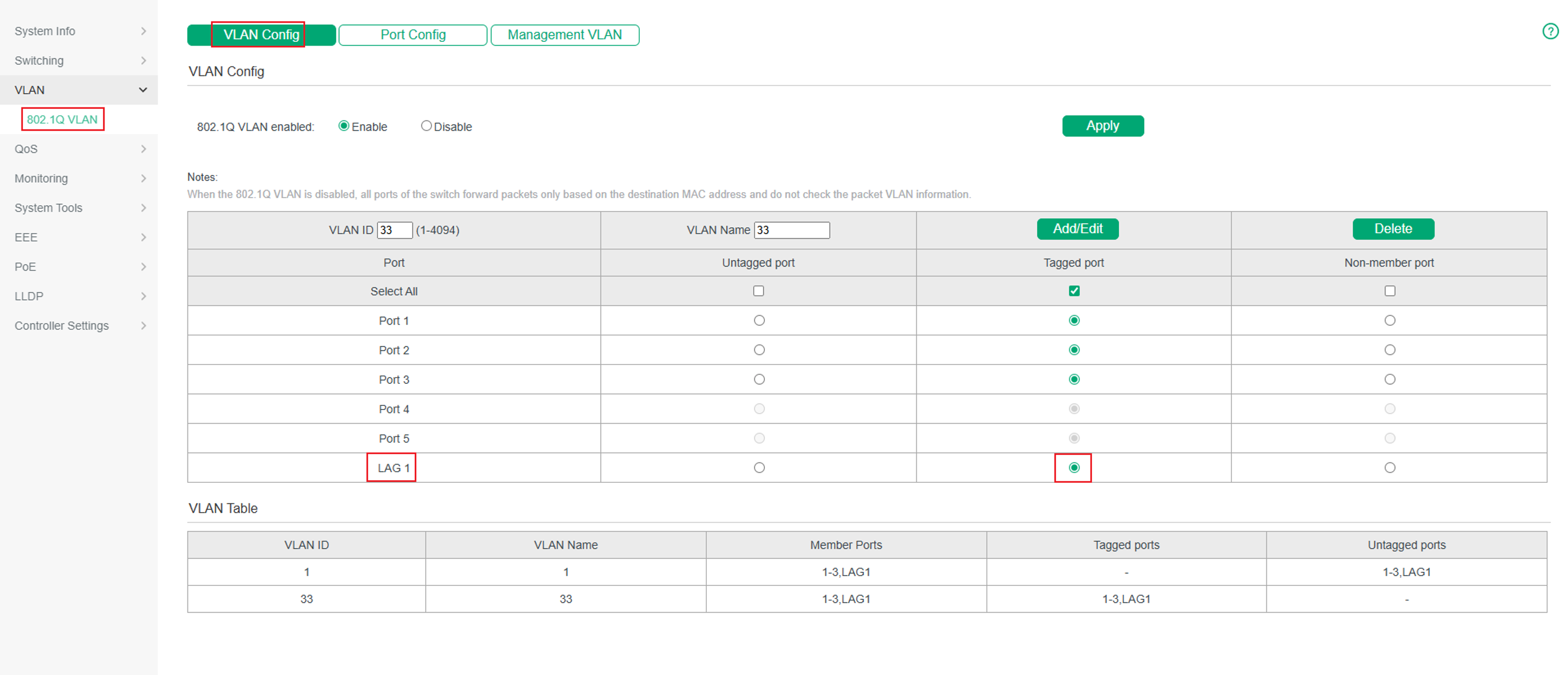Click the Member Ports column header
1568x675 pixels.
coord(846,545)
